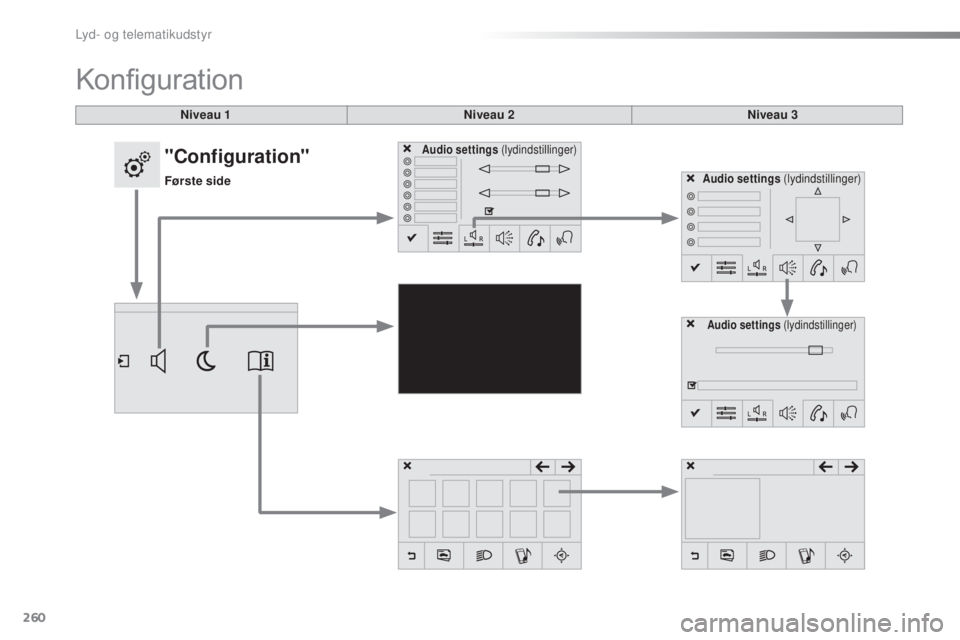Select the equalizer sliders tab in first Audio settings panel
The image size is (960, 640).
tap(443, 238)
